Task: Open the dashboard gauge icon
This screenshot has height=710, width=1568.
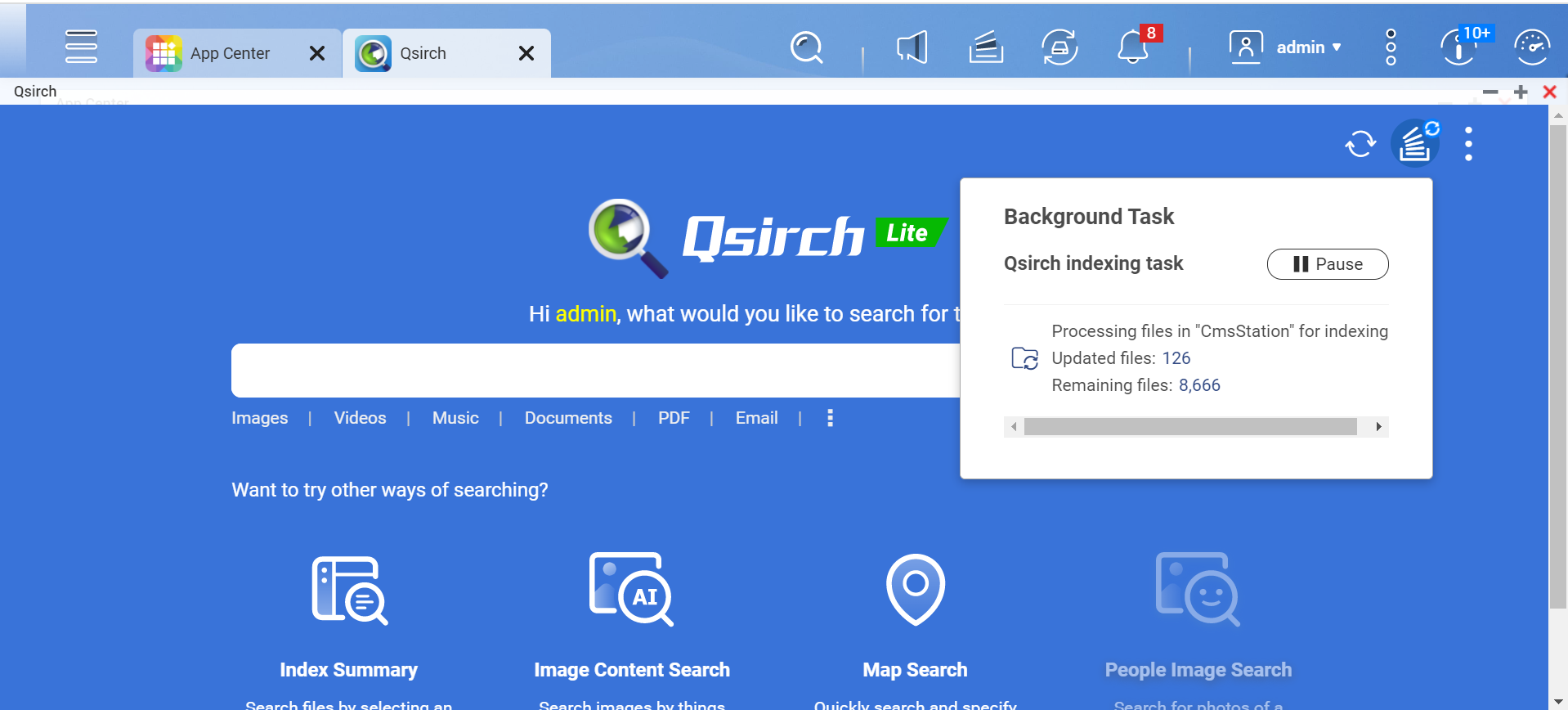Action: (x=1532, y=47)
